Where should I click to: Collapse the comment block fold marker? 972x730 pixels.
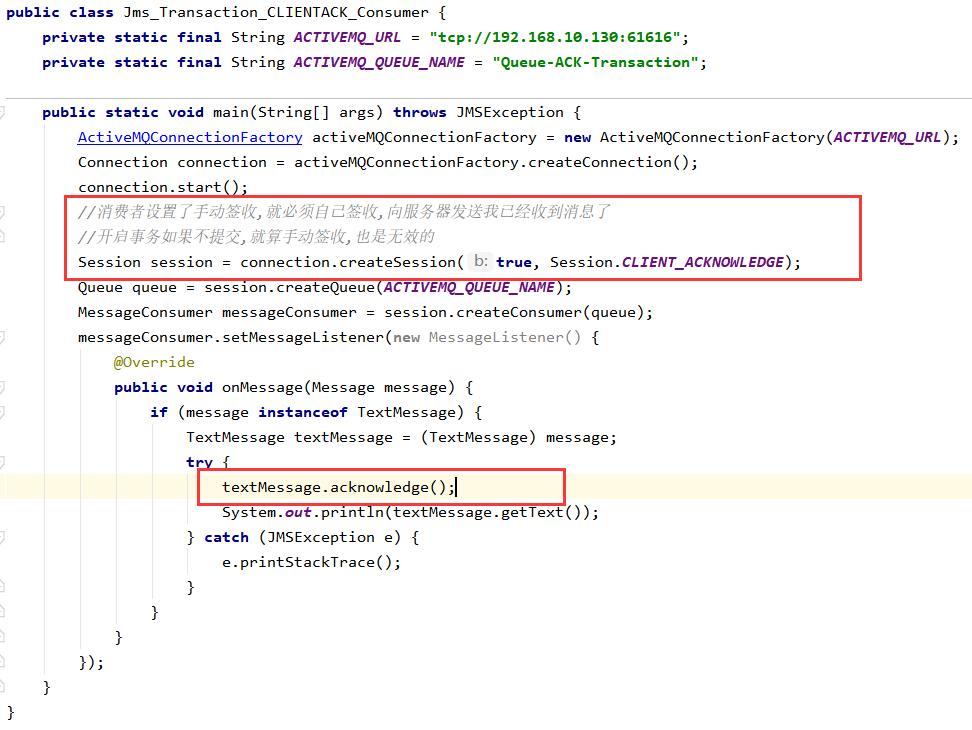[x=3, y=212]
